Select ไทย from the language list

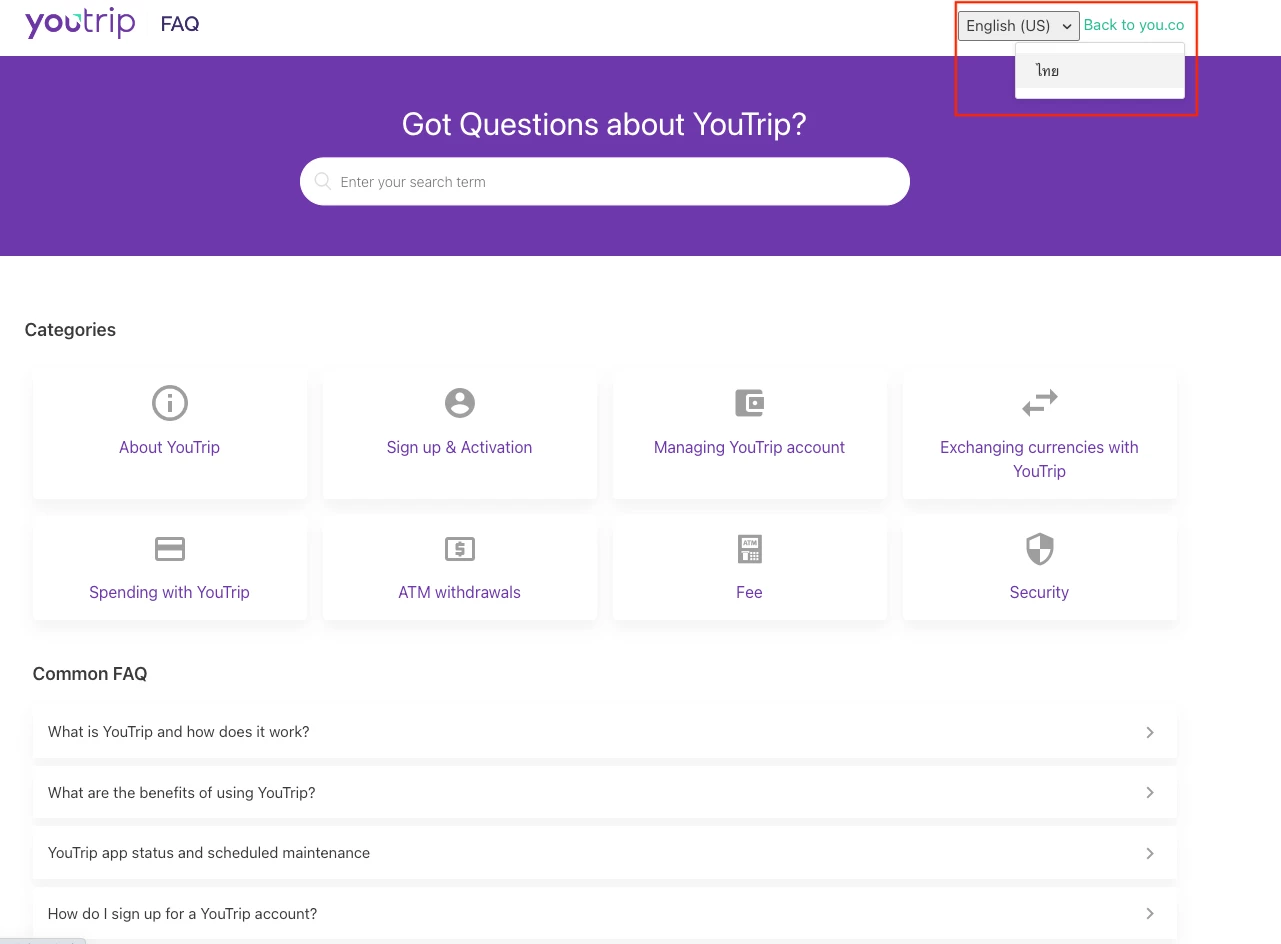[1100, 71]
